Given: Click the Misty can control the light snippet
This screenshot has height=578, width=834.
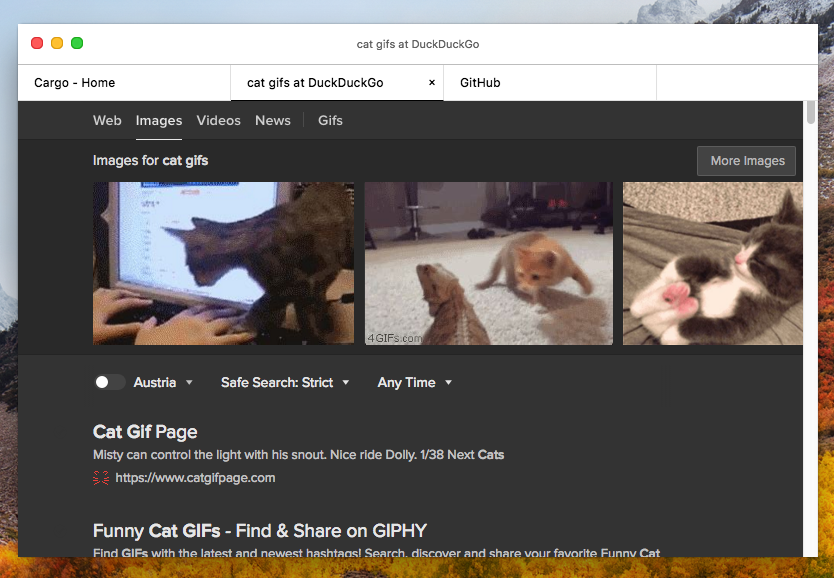Looking at the screenshot, I should (x=298, y=455).
